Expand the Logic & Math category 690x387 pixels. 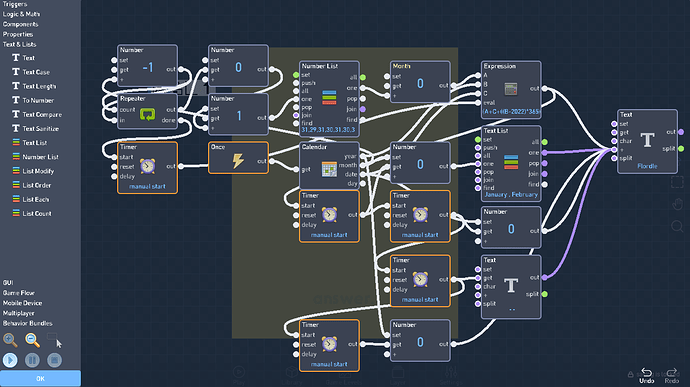pos(21,14)
